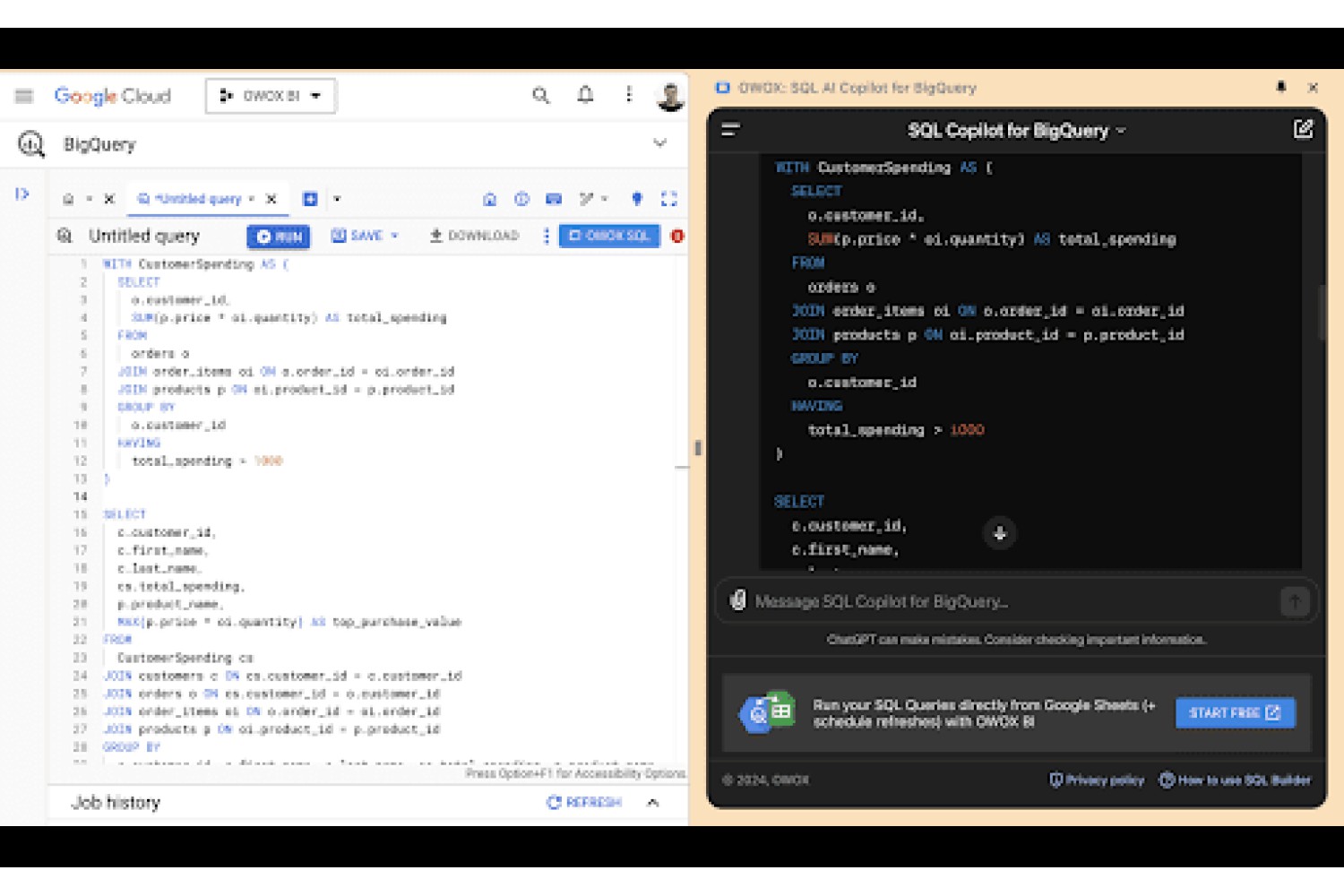This screenshot has width=1344, height=896.
Task: Start a new chat with compose icon
Action: pos(1303,130)
